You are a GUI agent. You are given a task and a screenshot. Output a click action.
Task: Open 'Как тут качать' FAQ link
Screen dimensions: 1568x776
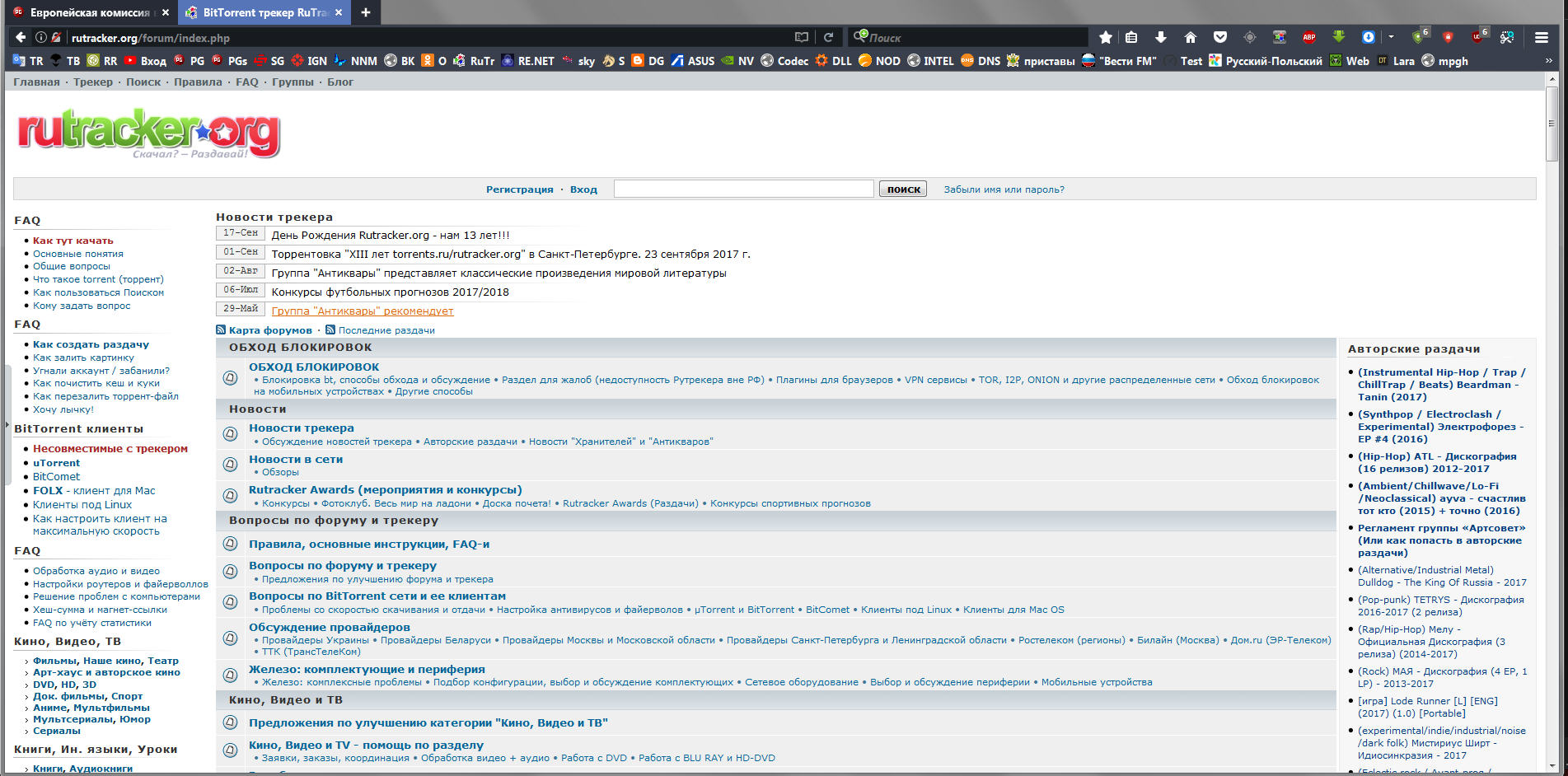click(x=73, y=241)
